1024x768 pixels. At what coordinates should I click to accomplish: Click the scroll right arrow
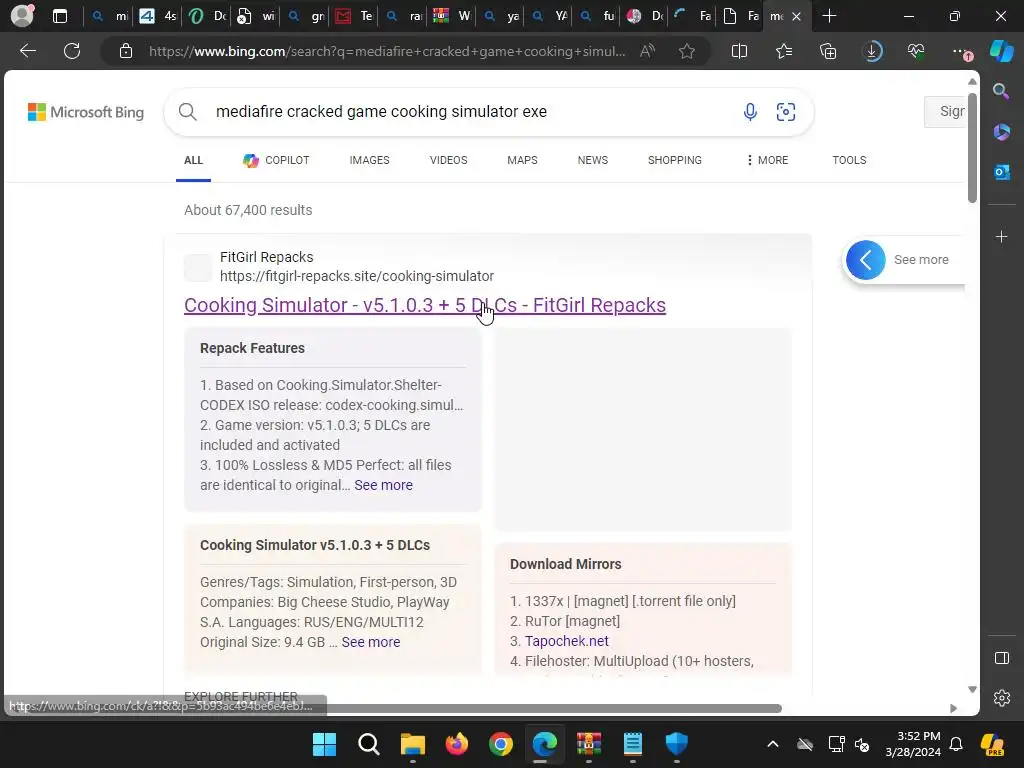coord(953,709)
